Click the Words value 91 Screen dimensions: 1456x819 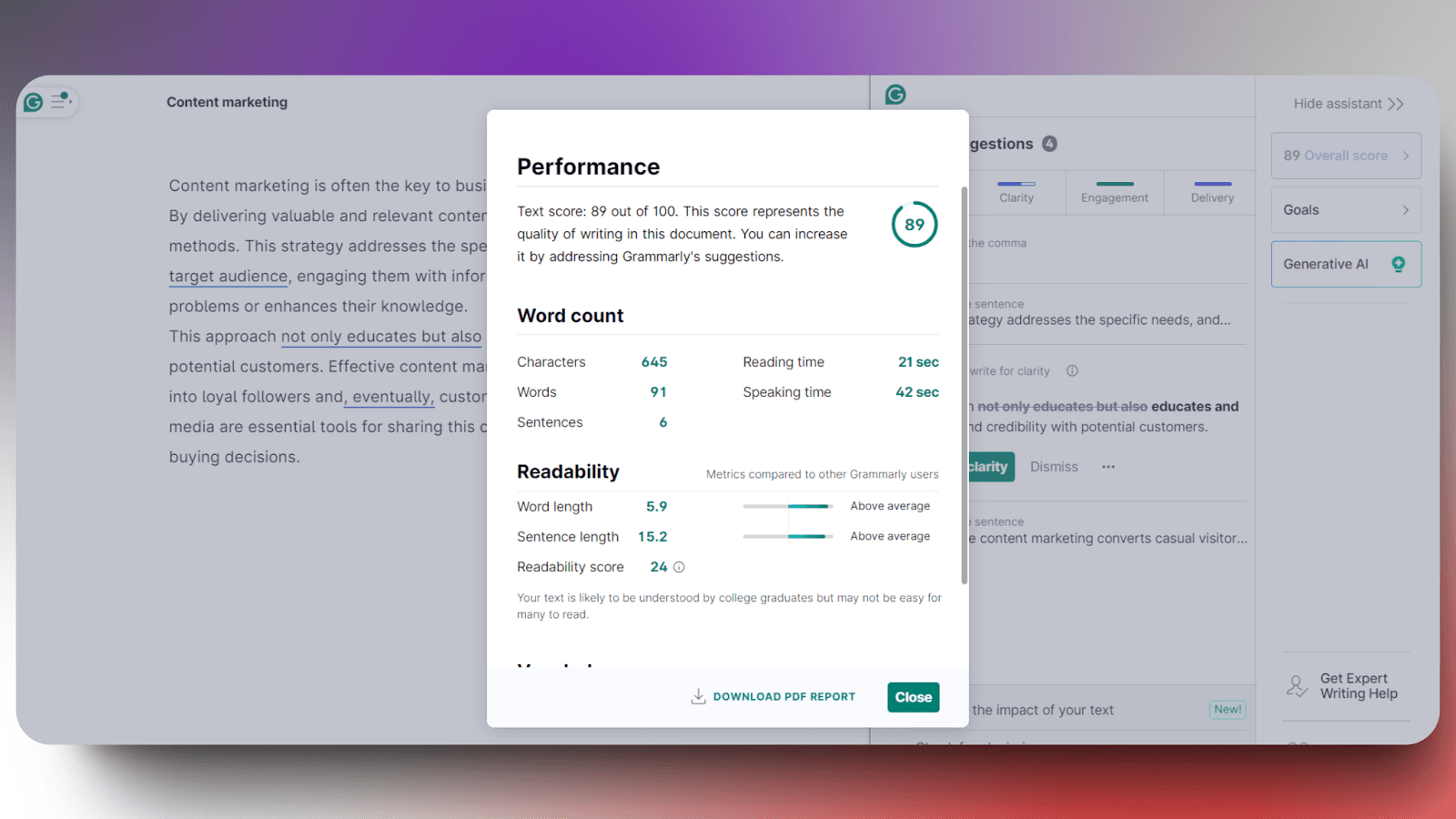tap(658, 392)
